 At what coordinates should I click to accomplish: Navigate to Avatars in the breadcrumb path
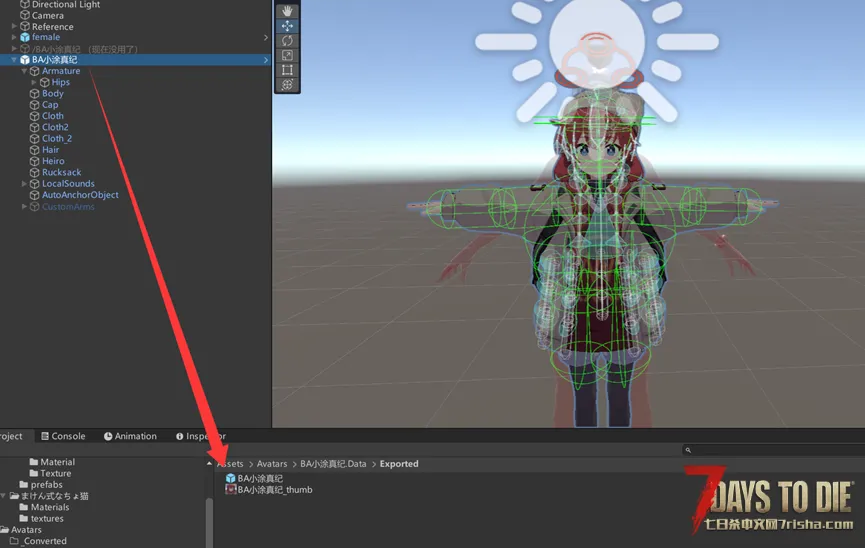[270, 464]
